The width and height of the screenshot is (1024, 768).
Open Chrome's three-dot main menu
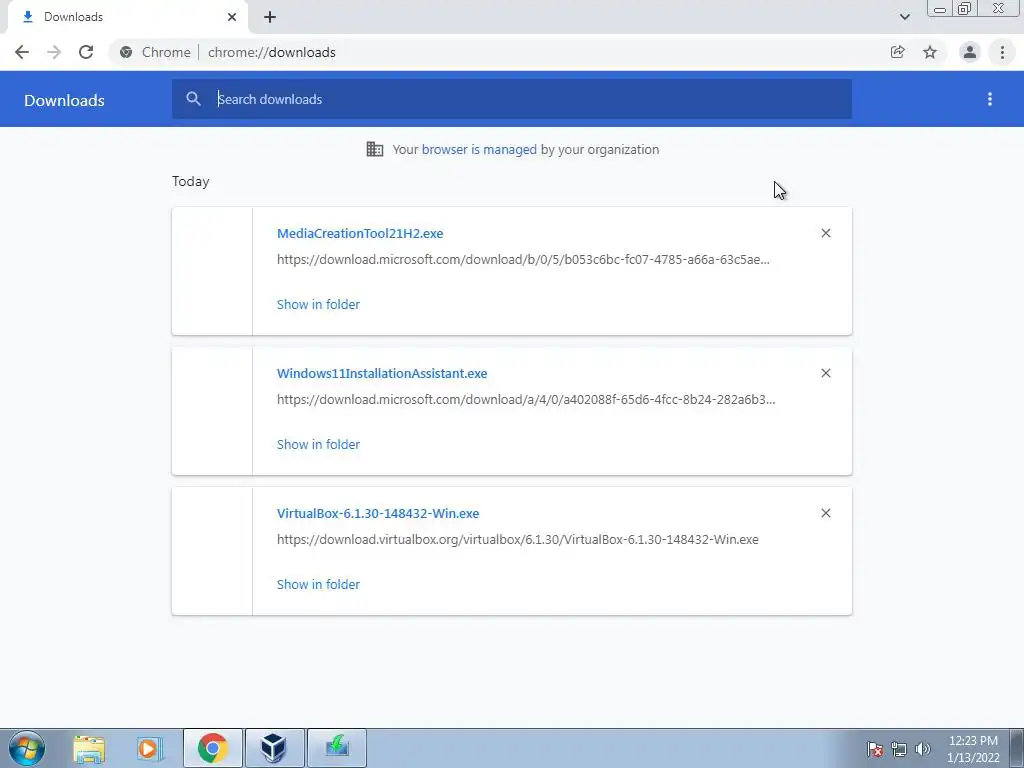(x=1002, y=52)
